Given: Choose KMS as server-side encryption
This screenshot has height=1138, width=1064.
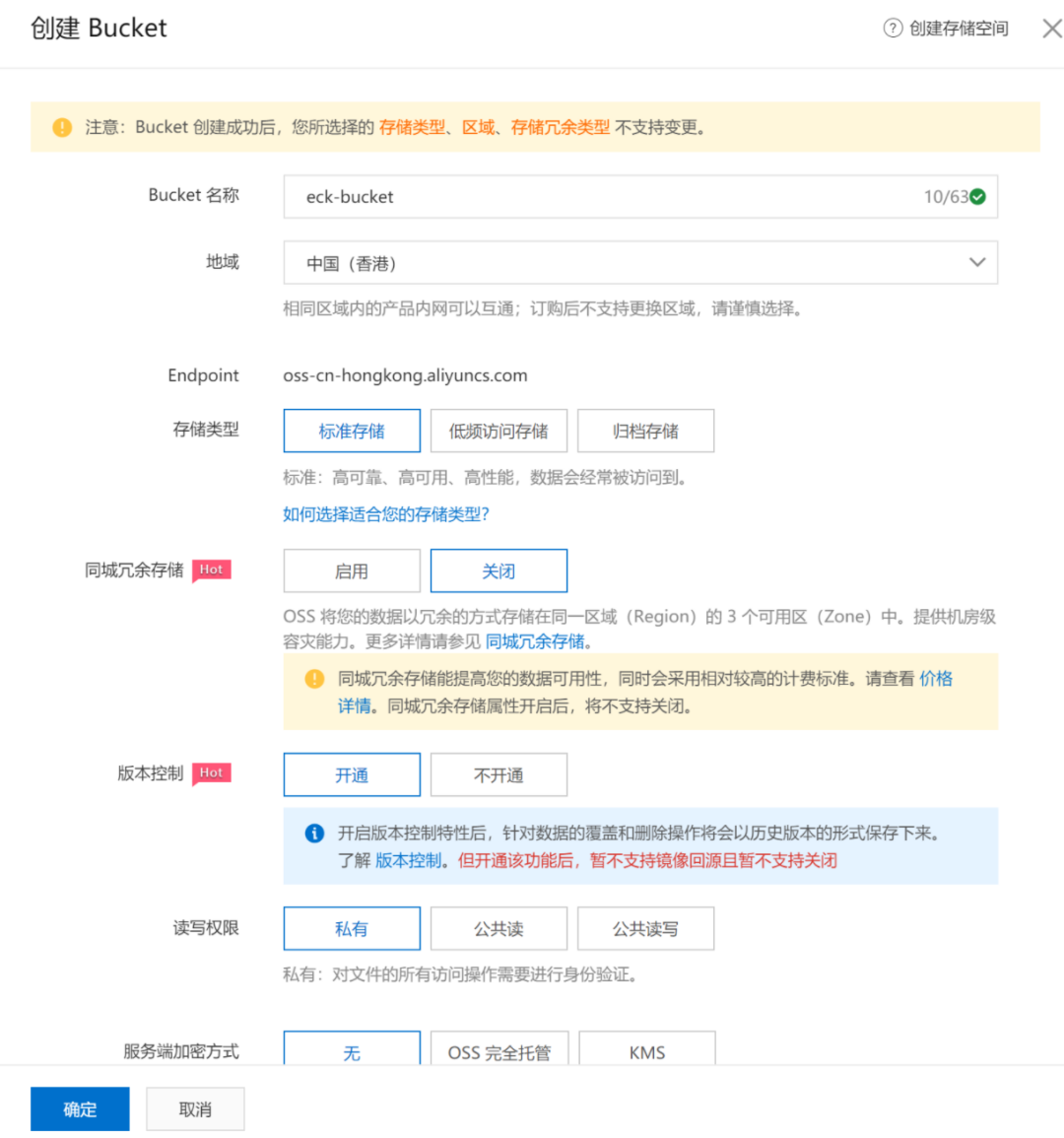Looking at the screenshot, I should coord(646,1051).
